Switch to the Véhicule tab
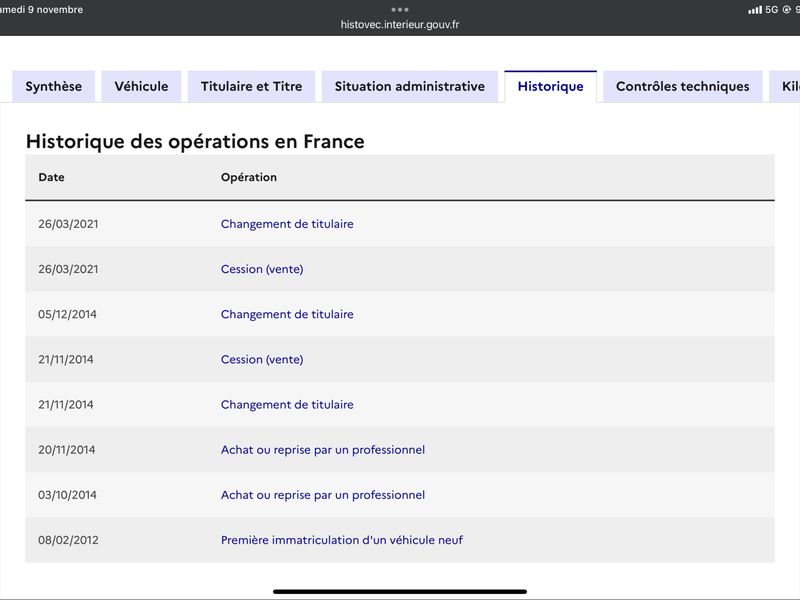 coord(141,86)
